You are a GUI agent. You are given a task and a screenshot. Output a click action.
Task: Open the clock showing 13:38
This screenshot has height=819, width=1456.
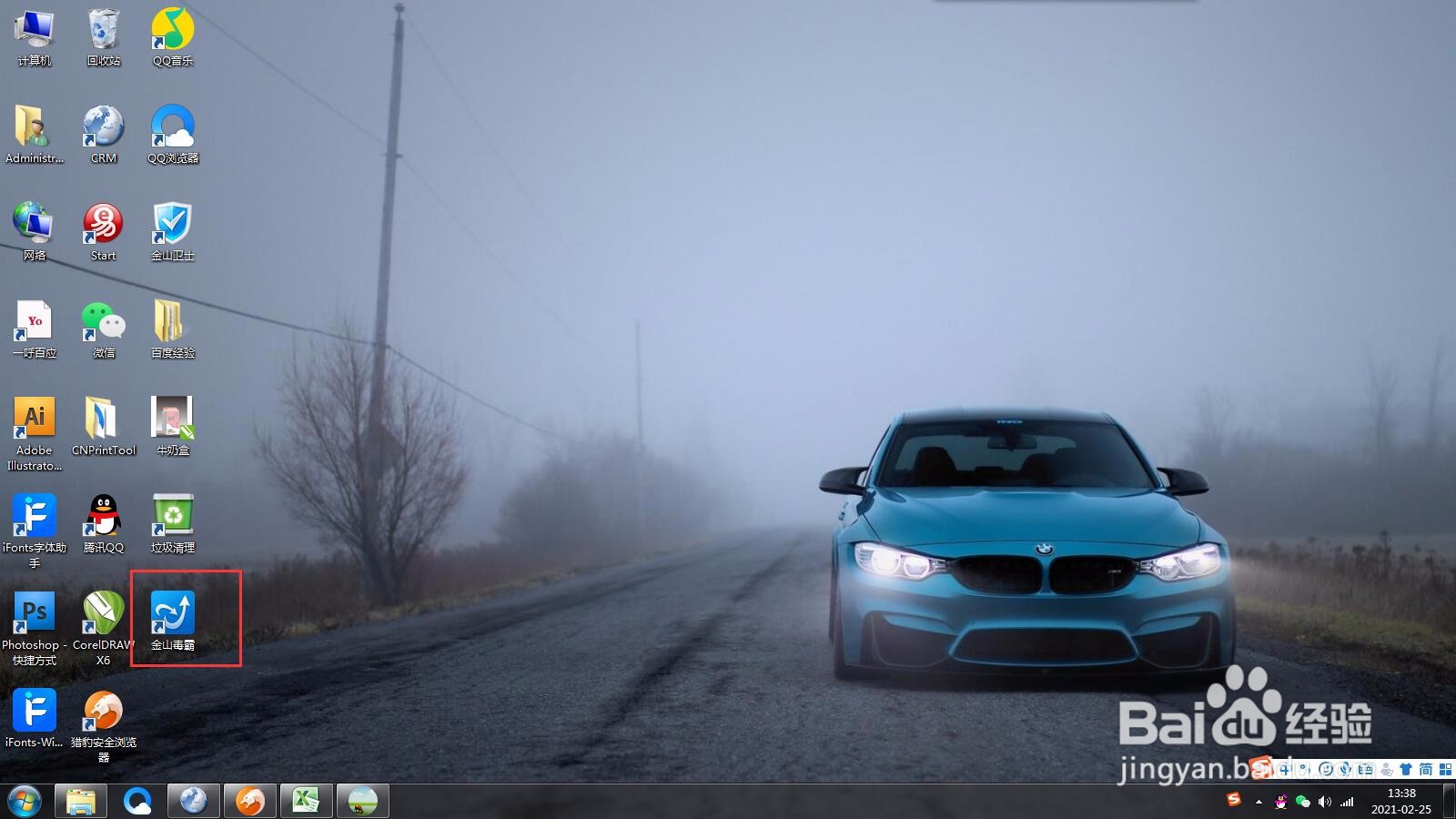[1401, 801]
